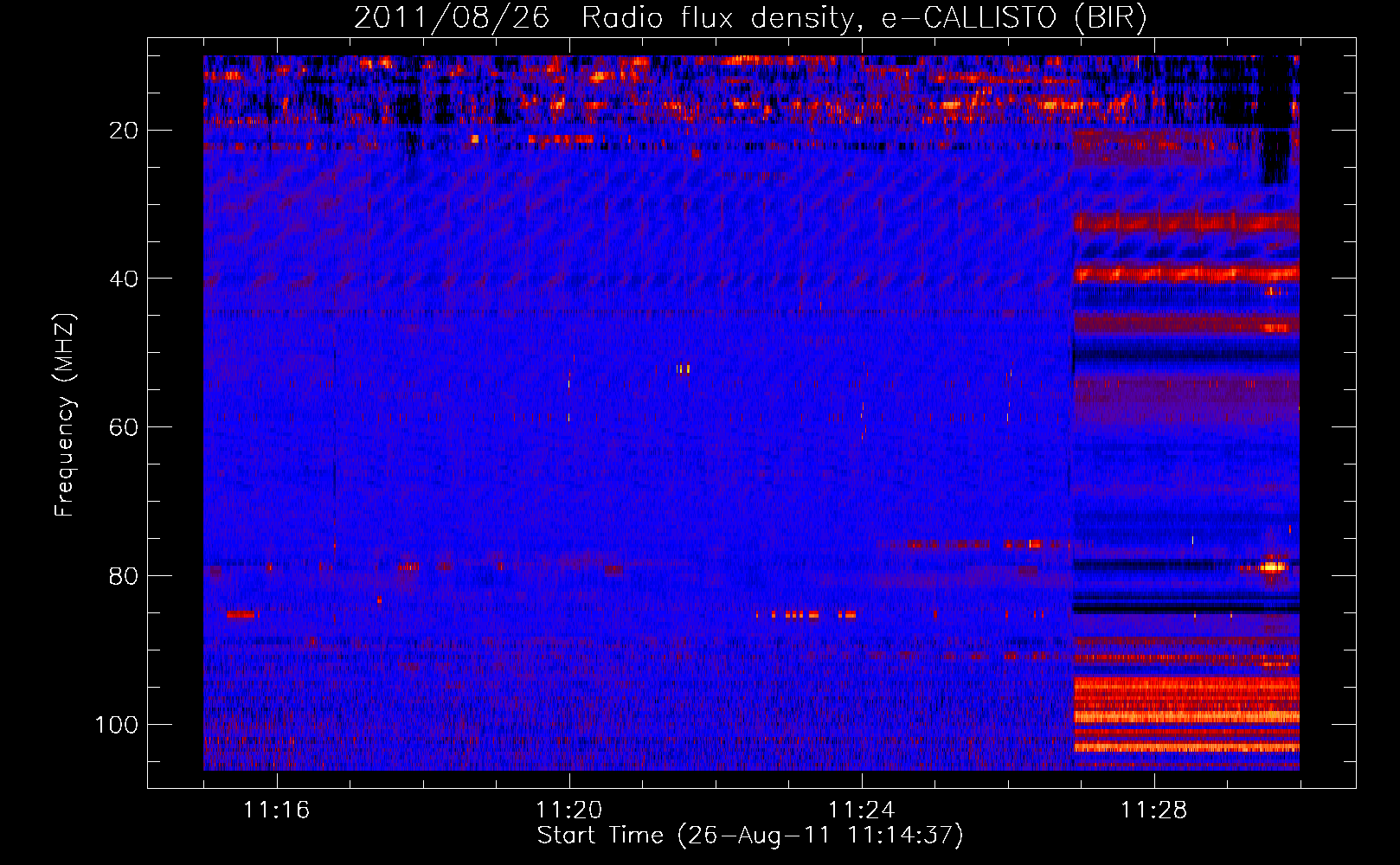Click the bright burst near 80 MHz after 11:28

(x=1271, y=567)
